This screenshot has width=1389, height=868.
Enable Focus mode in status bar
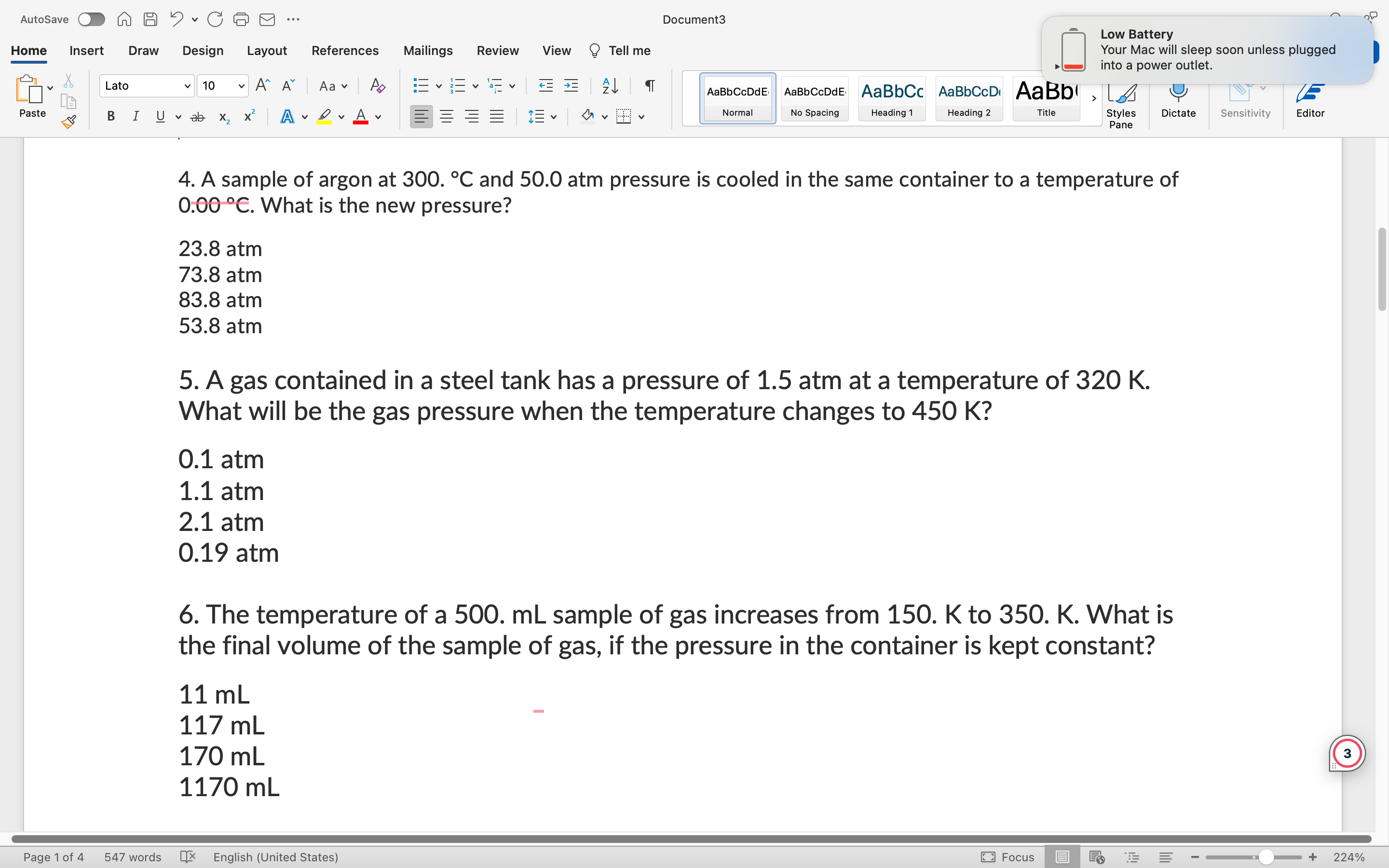pos(1008,856)
